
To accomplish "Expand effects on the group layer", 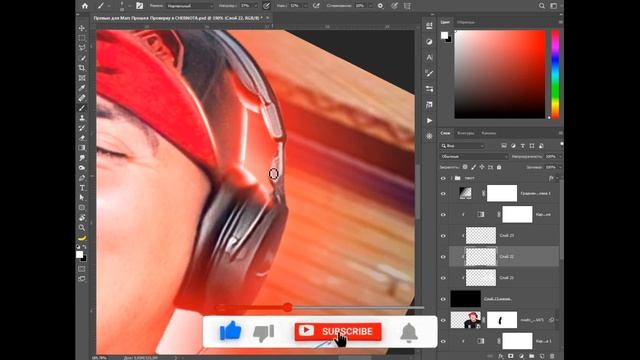I will coord(558,178).
